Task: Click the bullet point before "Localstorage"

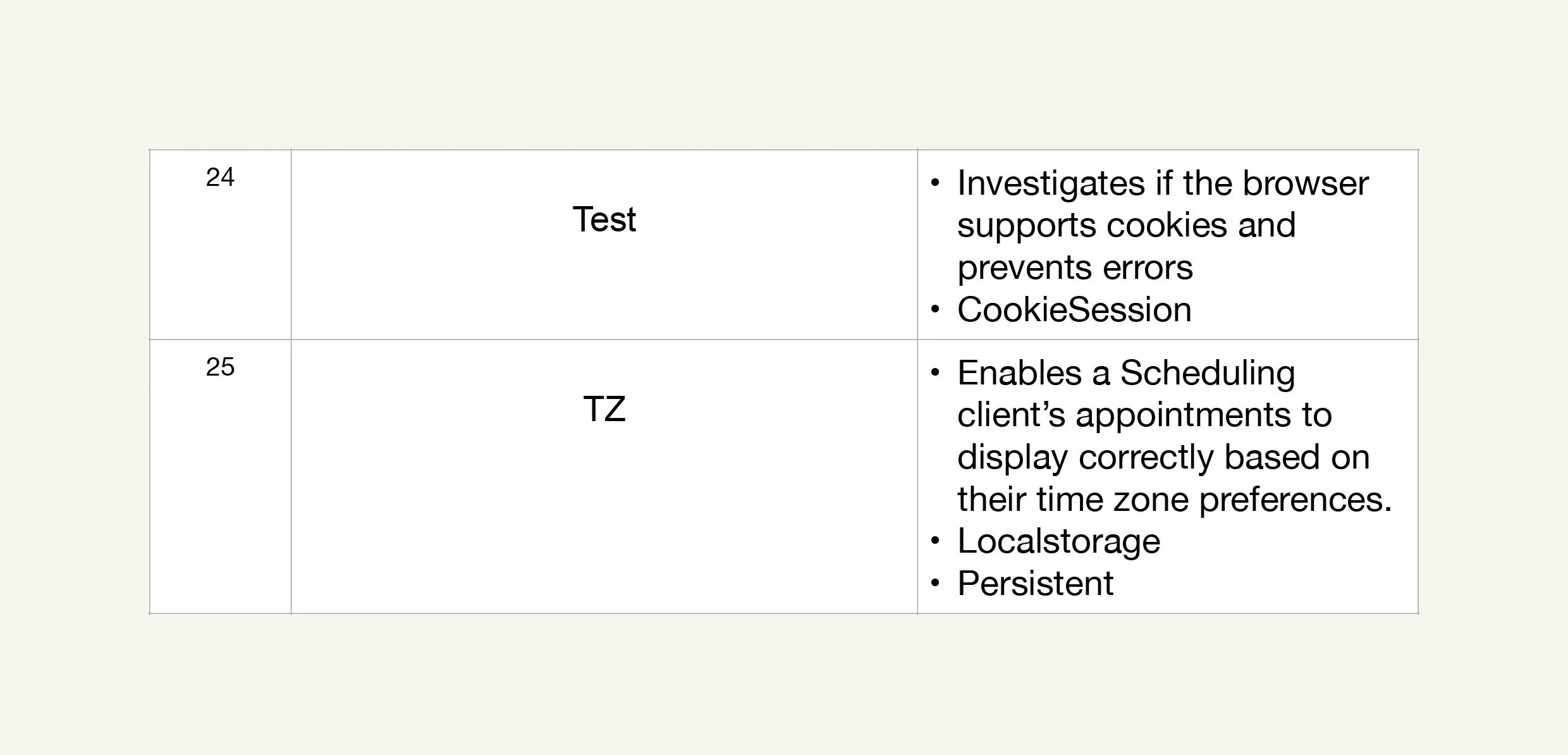Action: point(935,541)
